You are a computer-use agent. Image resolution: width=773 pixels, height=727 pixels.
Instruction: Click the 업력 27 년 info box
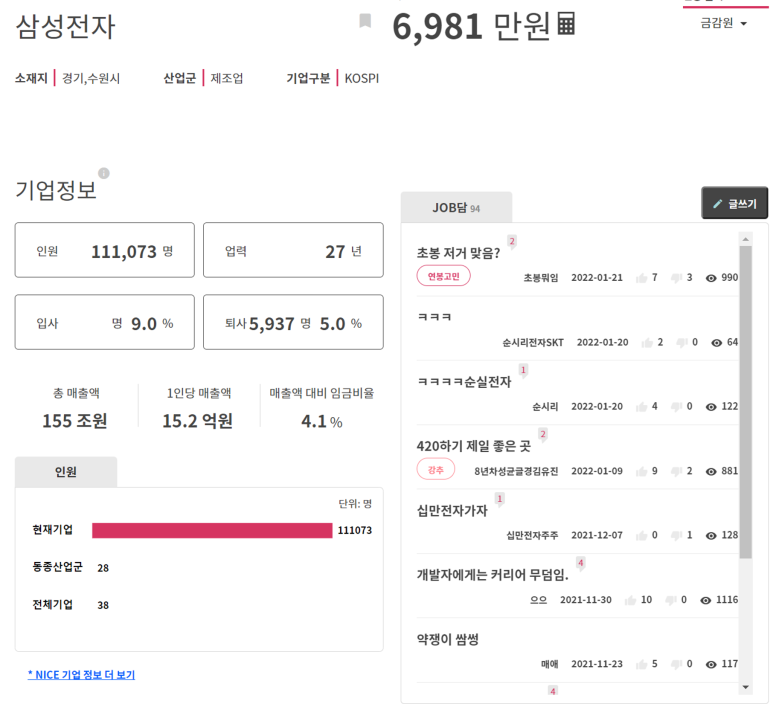[x=293, y=250]
